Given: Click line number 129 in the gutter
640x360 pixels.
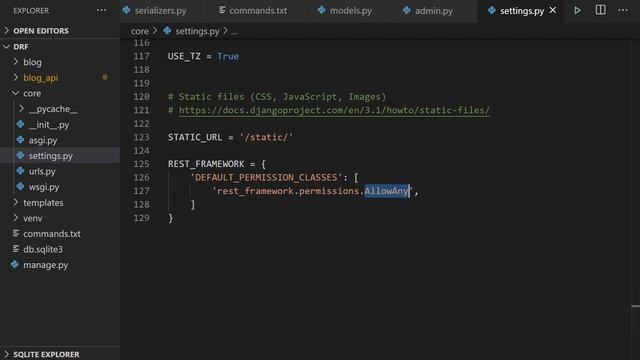Looking at the screenshot, I should point(141,218).
